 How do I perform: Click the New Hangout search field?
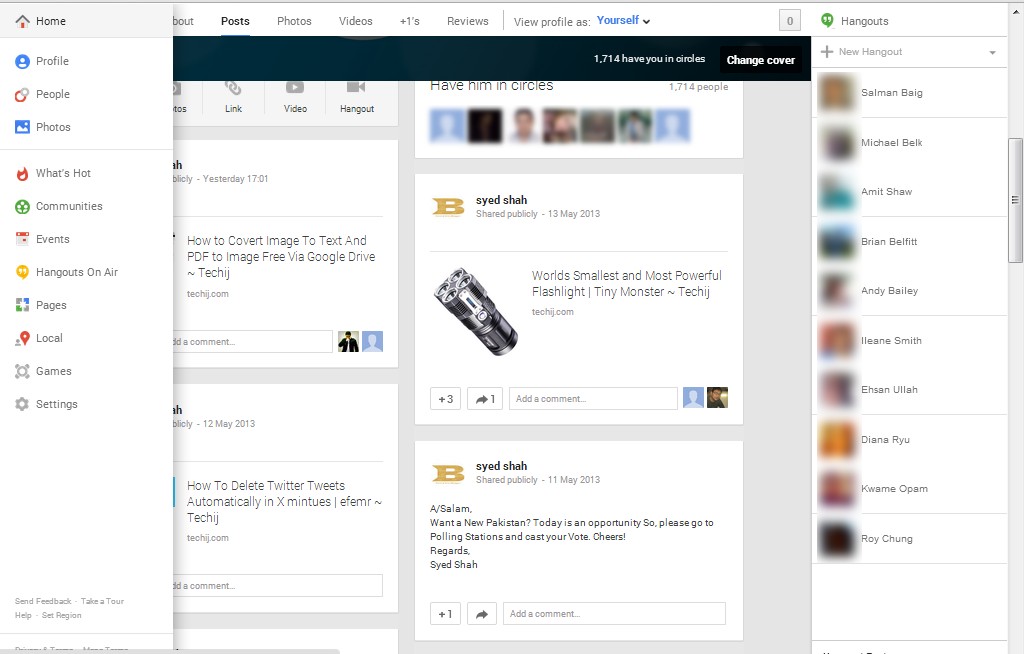[910, 52]
